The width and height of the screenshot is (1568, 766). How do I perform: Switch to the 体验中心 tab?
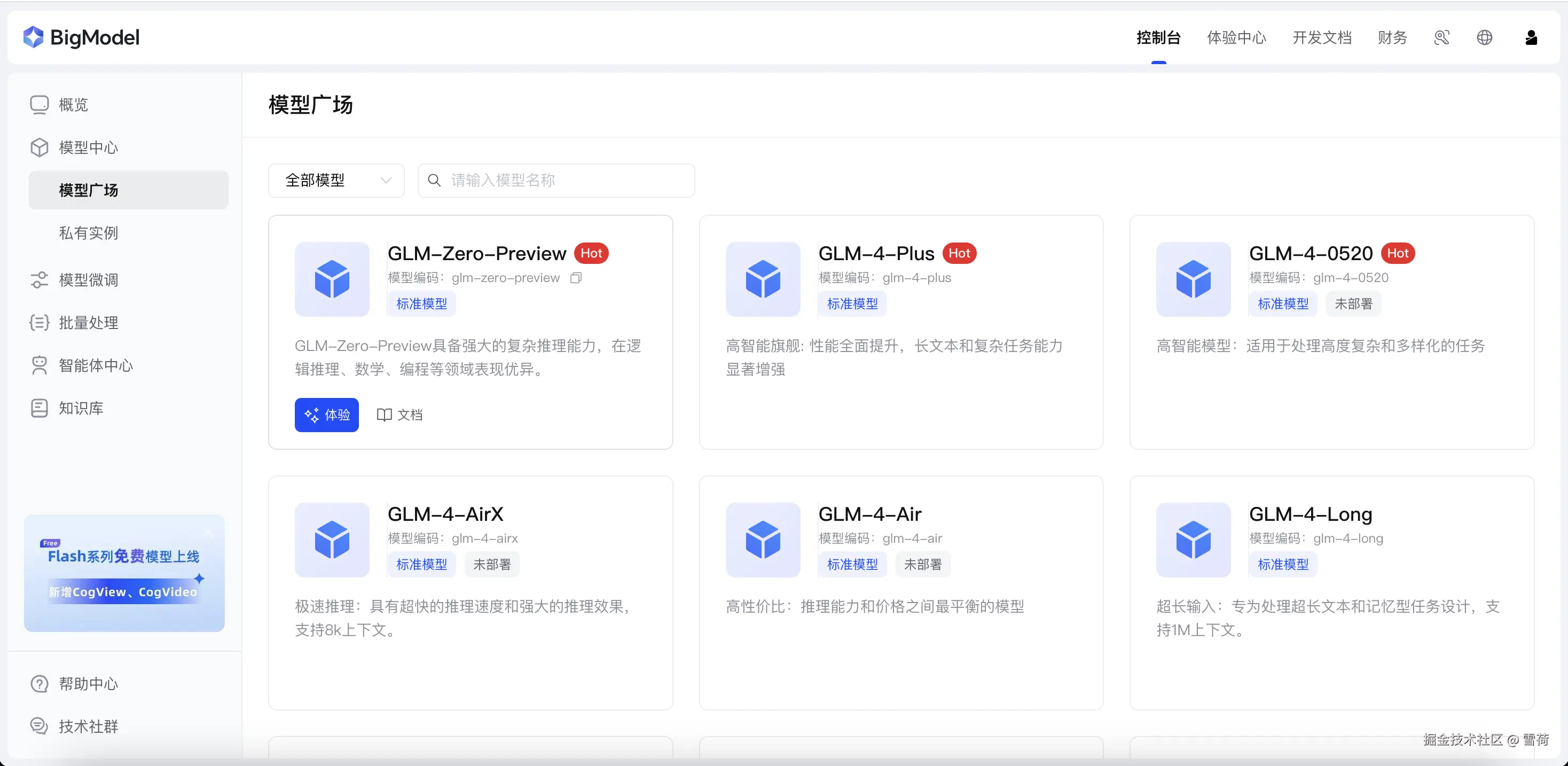1236,38
